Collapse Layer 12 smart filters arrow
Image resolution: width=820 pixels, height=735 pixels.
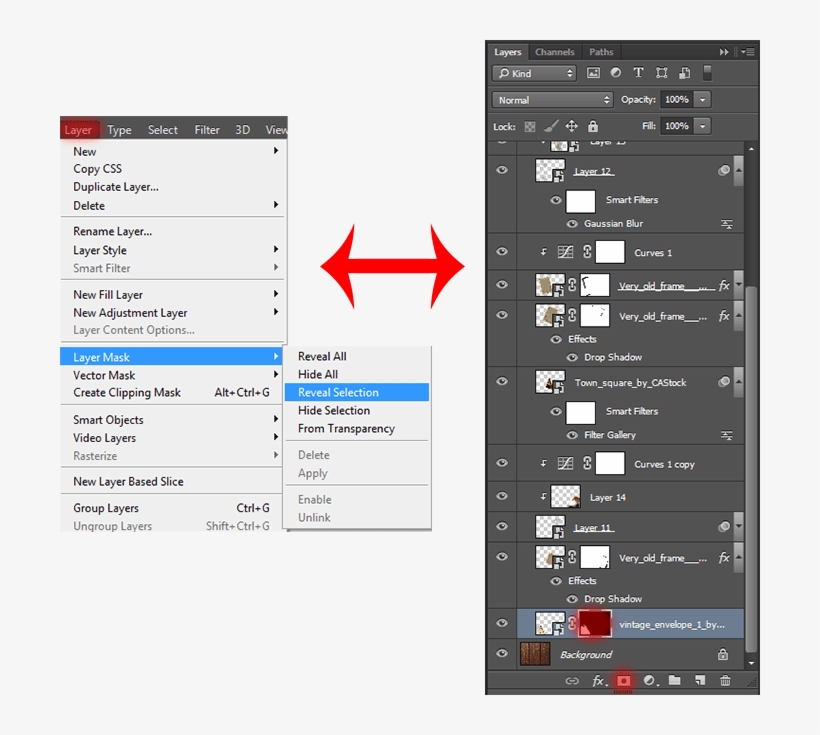(x=738, y=171)
